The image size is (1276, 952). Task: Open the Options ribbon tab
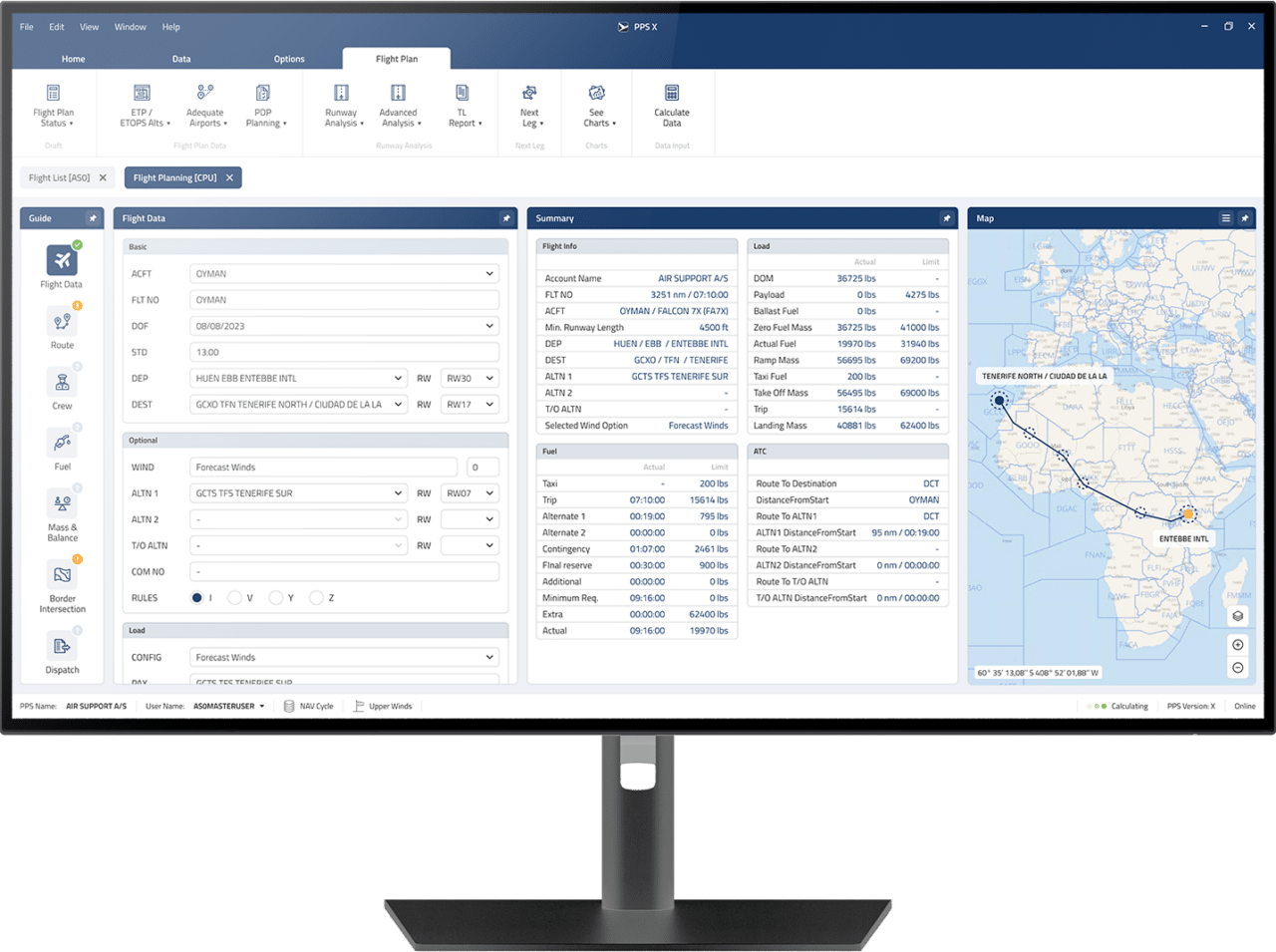point(288,59)
